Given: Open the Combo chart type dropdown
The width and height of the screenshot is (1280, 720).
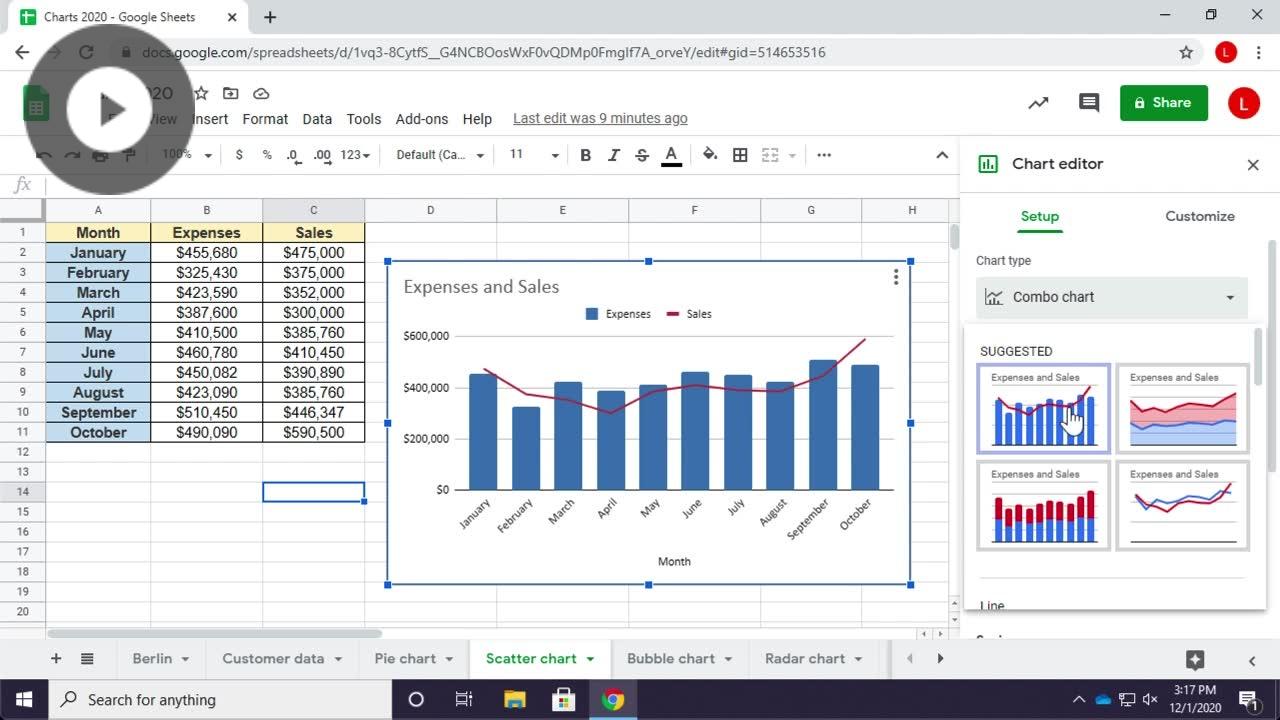Looking at the screenshot, I should click(x=1111, y=297).
